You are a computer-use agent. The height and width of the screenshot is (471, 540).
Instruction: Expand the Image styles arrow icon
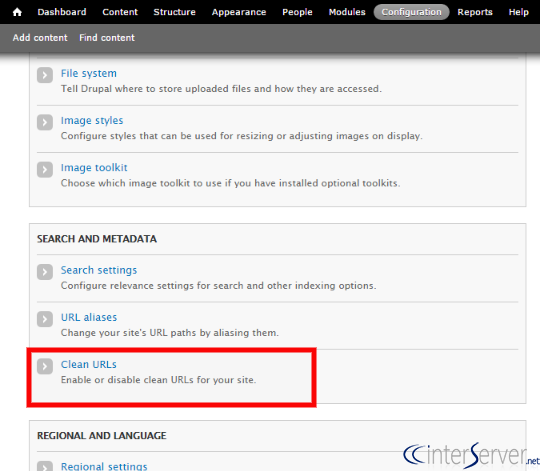click(x=45, y=122)
